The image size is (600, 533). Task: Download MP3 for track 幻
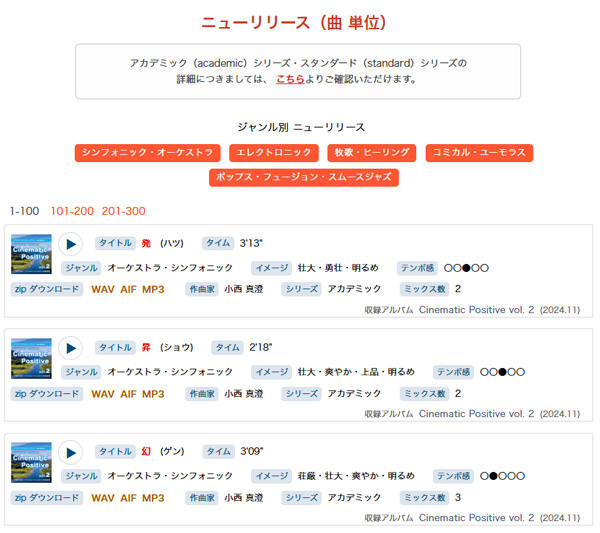point(153,497)
